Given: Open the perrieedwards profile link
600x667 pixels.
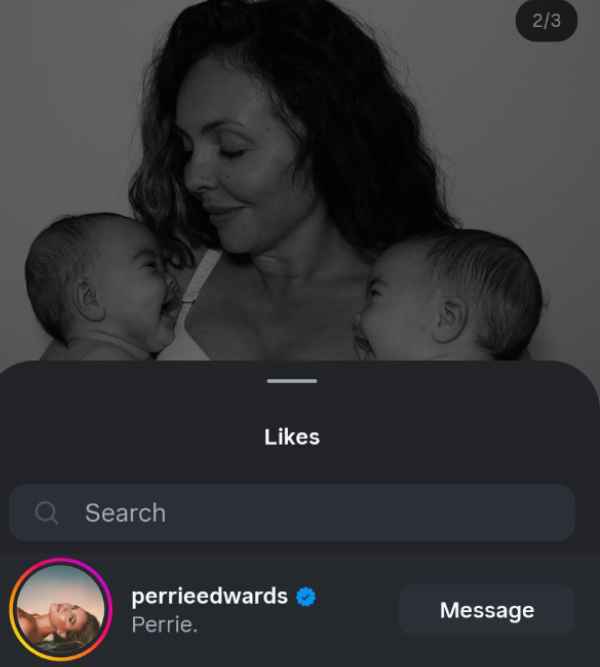Looking at the screenshot, I should click(x=209, y=596).
